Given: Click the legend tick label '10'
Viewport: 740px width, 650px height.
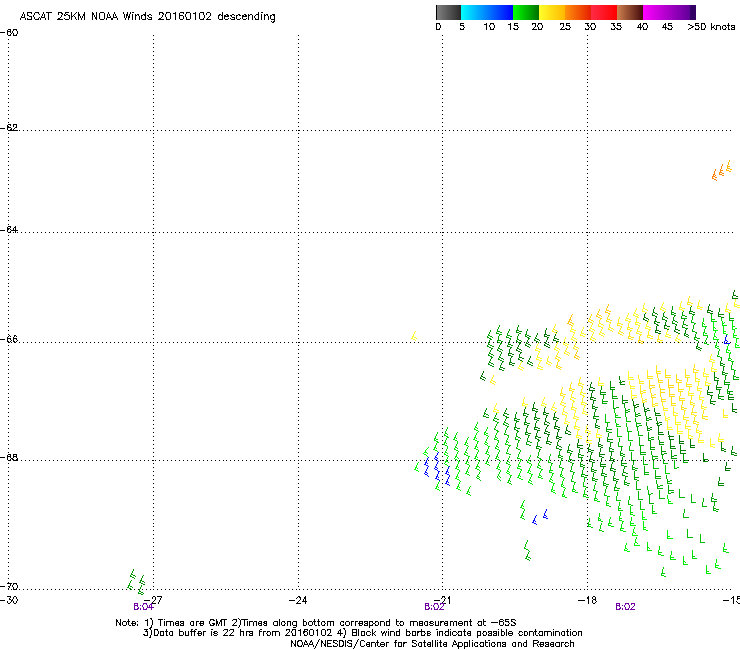Looking at the screenshot, I should pos(489,27).
